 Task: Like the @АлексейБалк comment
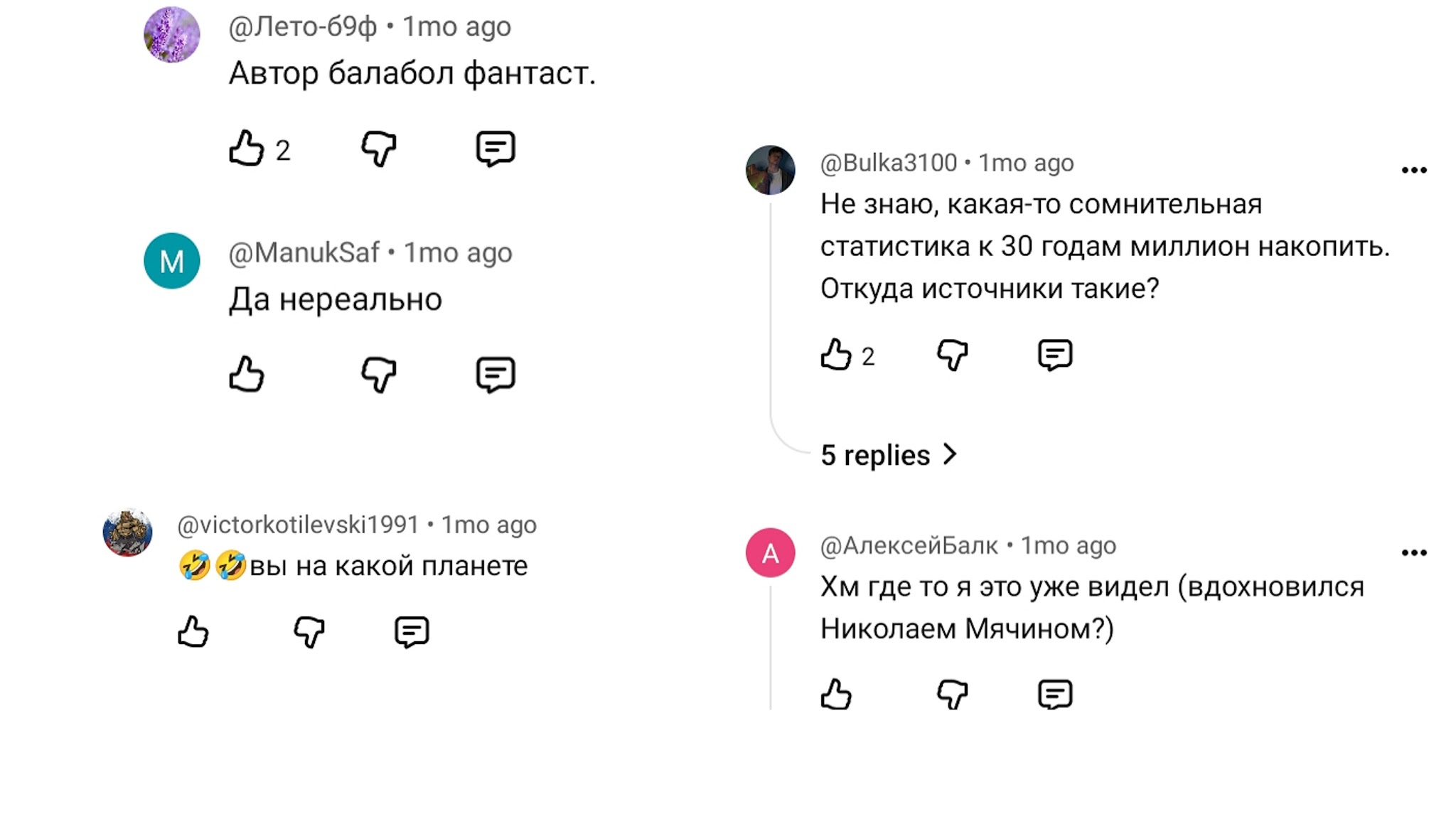[836, 694]
